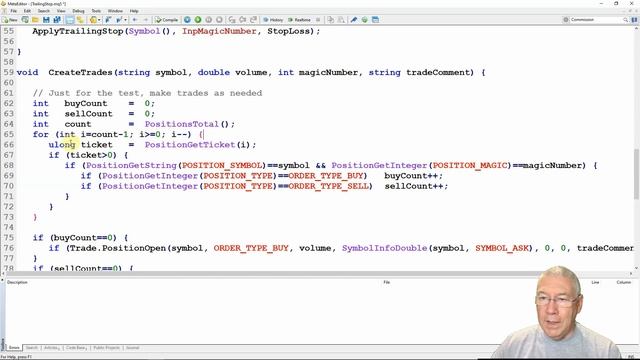
Task: Click 'SYMBOL_ASK' on line 76
Action: tap(502, 248)
